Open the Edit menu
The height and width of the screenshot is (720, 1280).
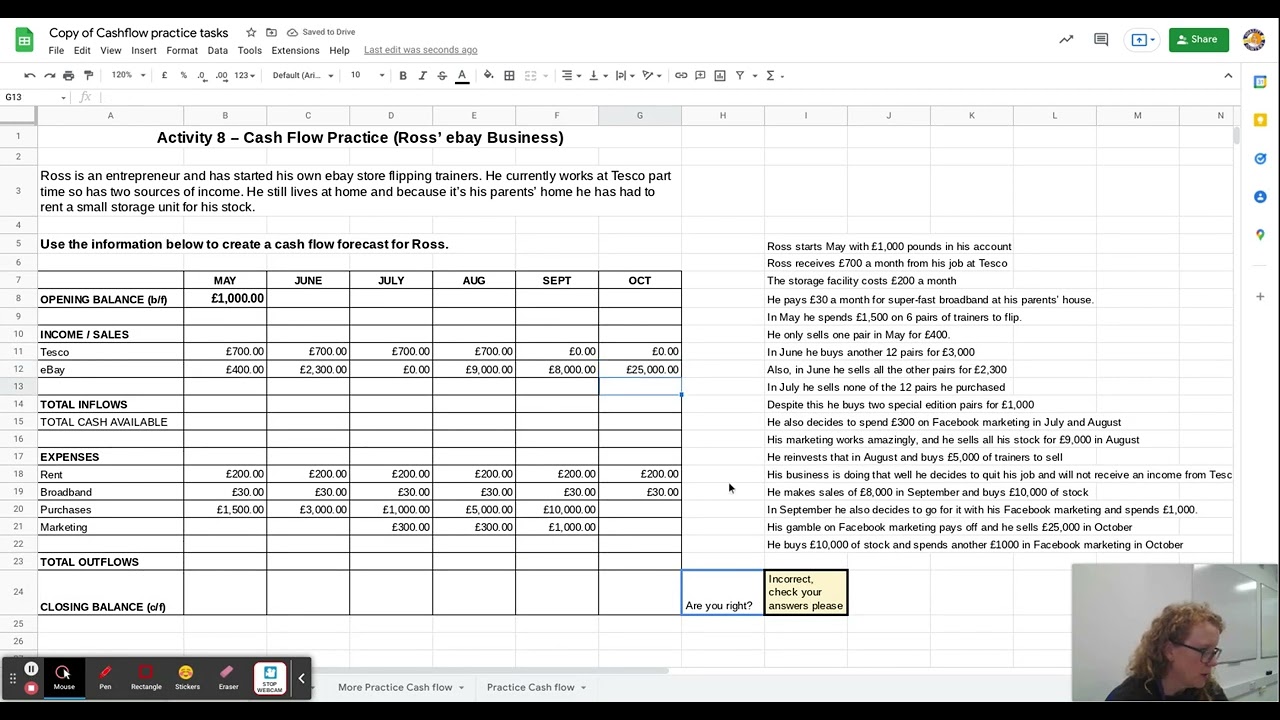coord(82,50)
